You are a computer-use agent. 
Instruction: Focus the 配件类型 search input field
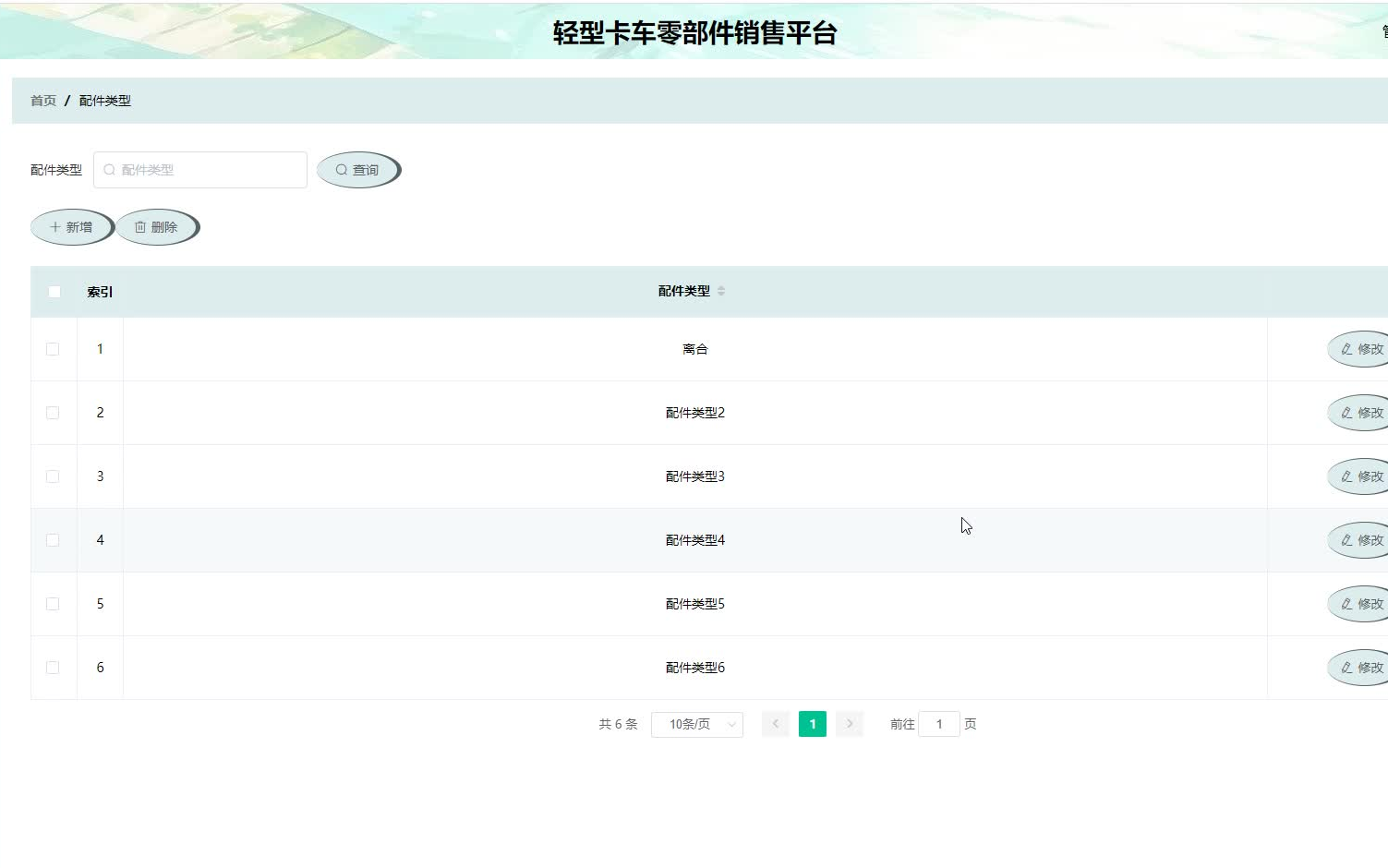click(200, 170)
